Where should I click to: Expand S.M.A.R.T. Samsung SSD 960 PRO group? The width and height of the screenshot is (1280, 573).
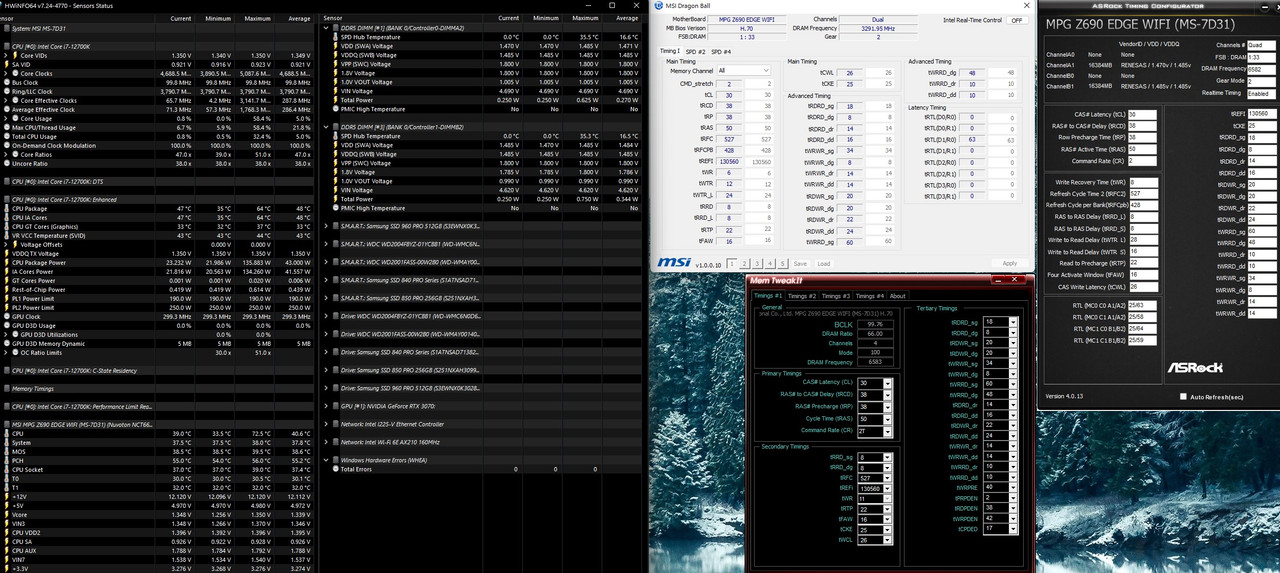click(328, 226)
